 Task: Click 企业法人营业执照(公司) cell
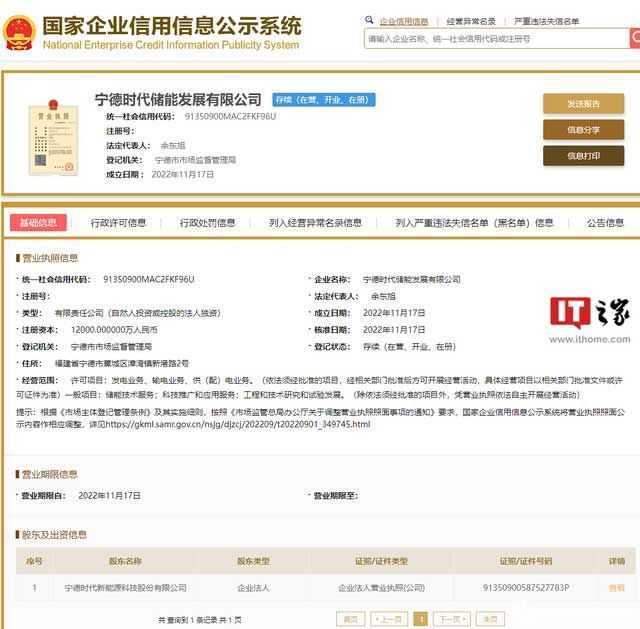tap(381, 588)
